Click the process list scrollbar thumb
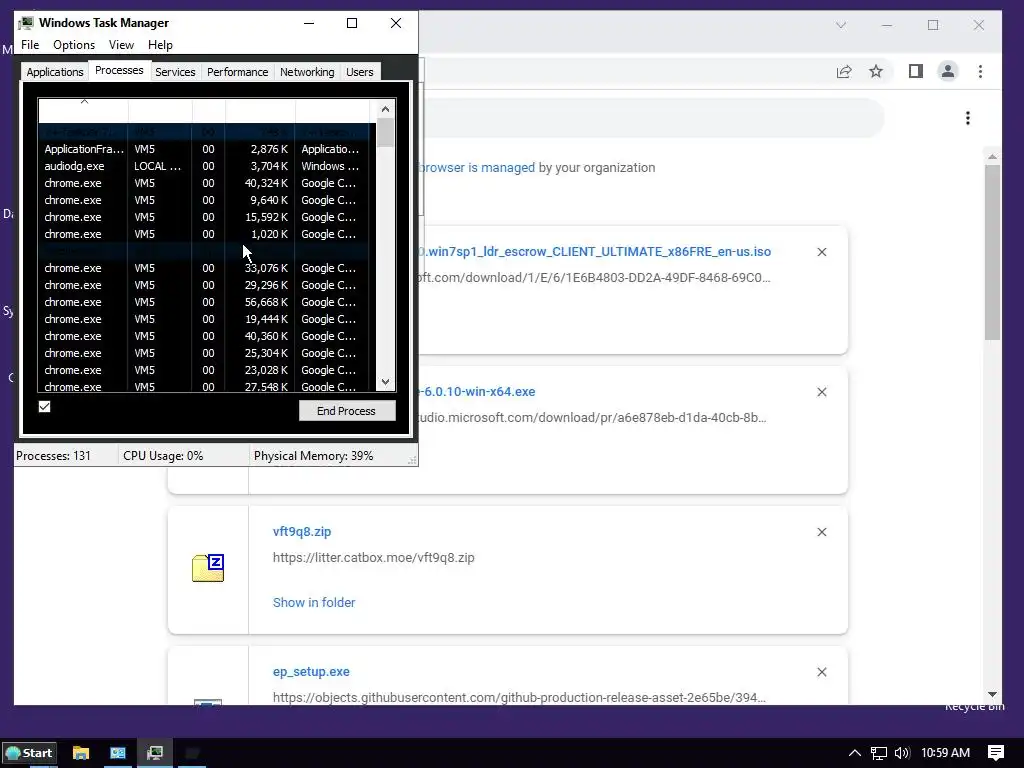Viewport: 1024px width, 768px height. point(385,133)
